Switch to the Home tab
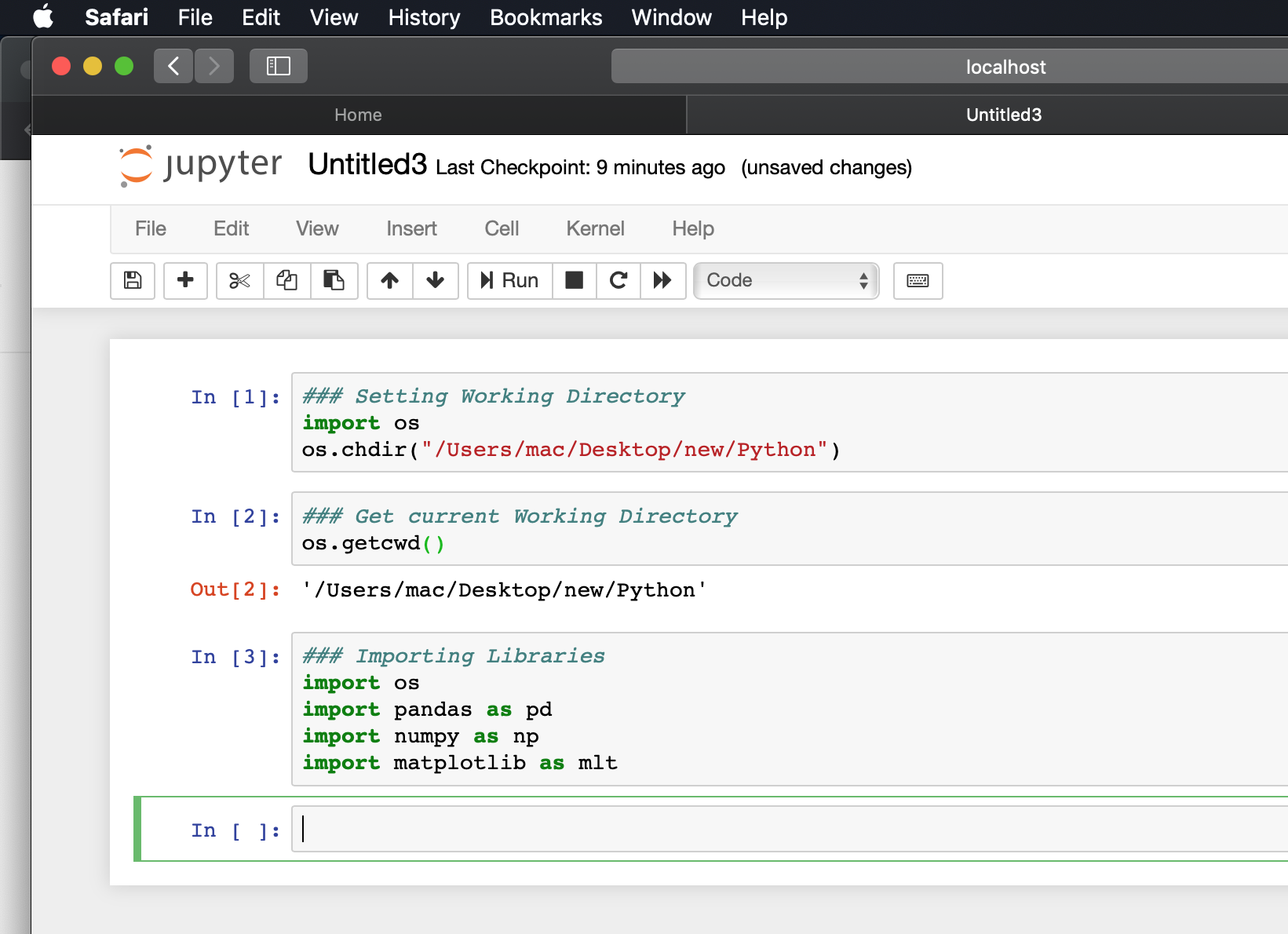Viewport: 1288px width, 934px height. tap(358, 115)
